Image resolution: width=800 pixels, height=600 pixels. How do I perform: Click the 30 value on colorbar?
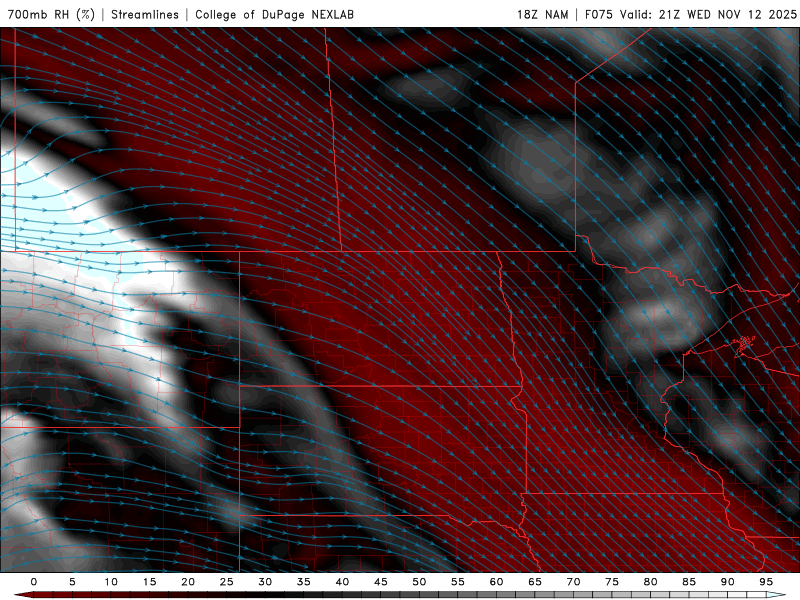coord(265,582)
